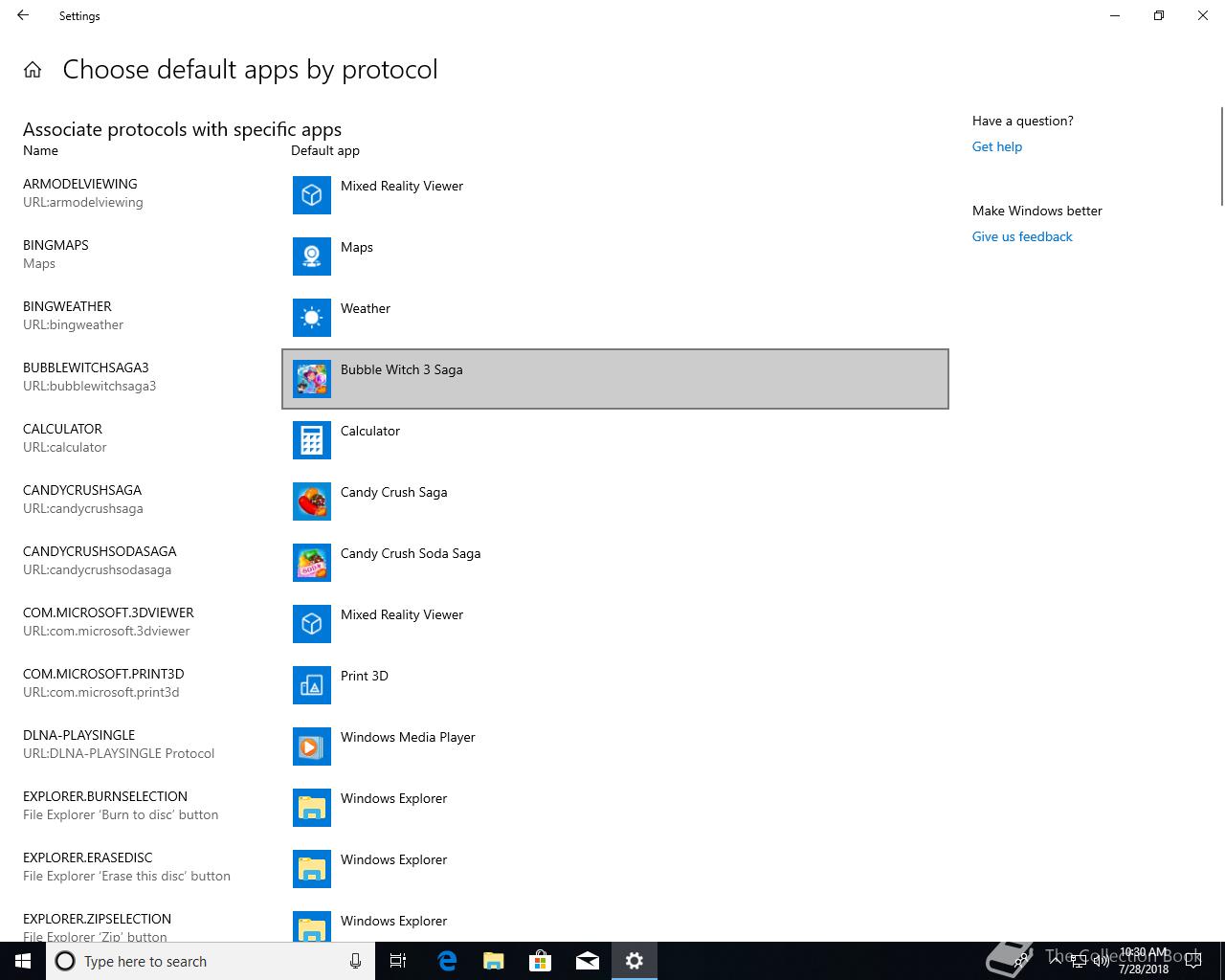
Task: Open the Give us feedback link
Action: 1022,236
